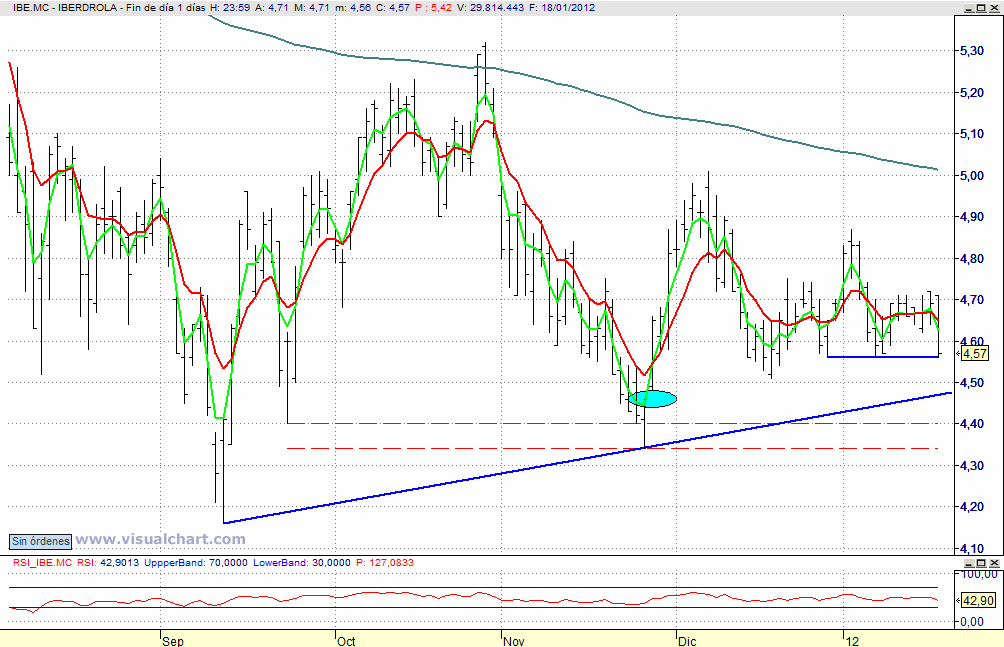Select the cyan ellipse drawing on chart
This screenshot has height=647, width=1004.
[x=652, y=399]
